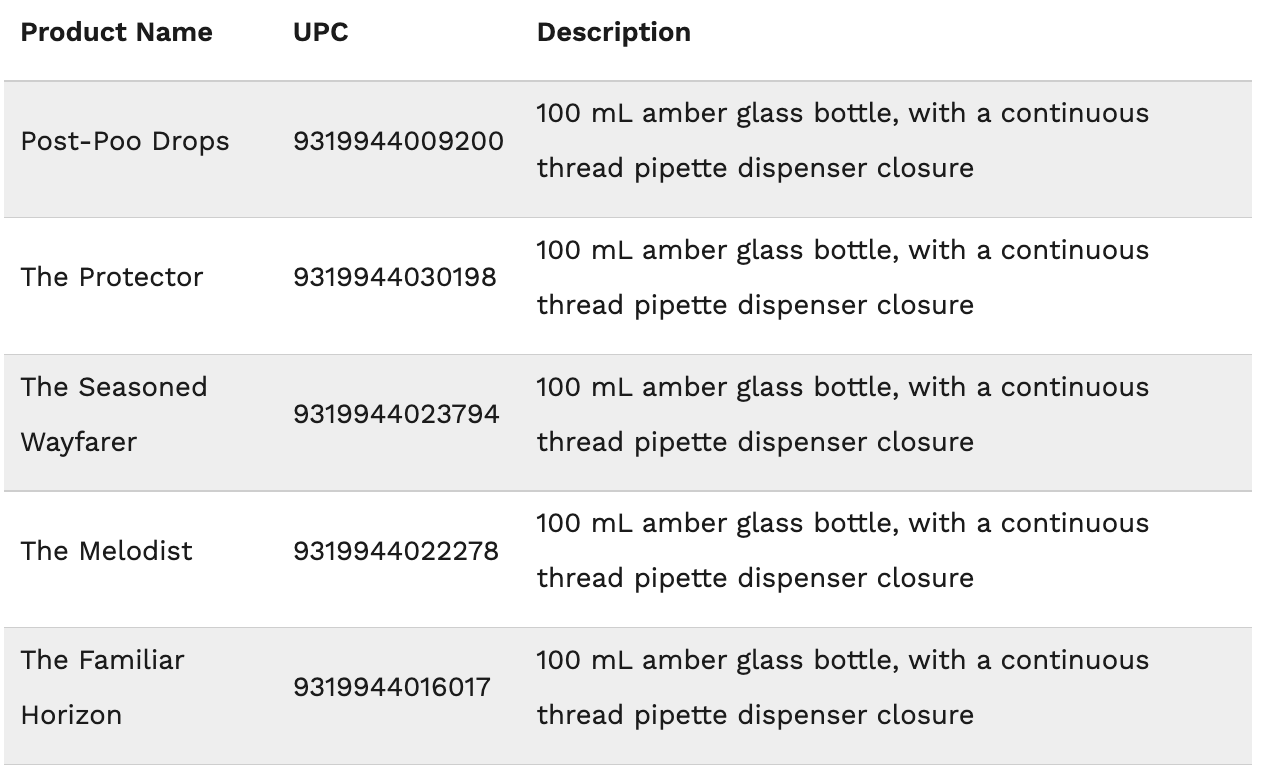Screen dimensions: 1270x780
Task: Click The Melodist product name
Action: (107, 551)
